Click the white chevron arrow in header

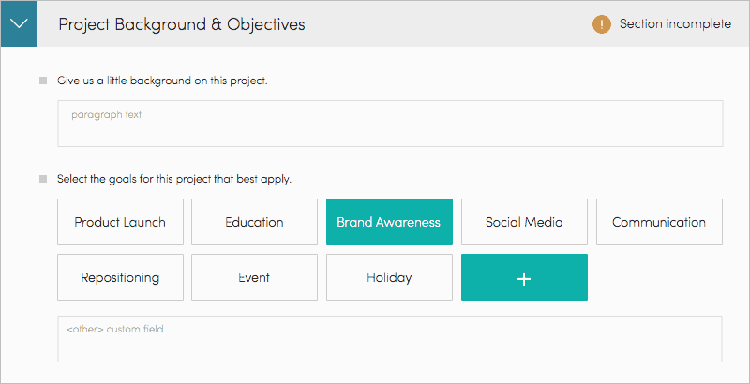pyautogui.click(x=19, y=24)
